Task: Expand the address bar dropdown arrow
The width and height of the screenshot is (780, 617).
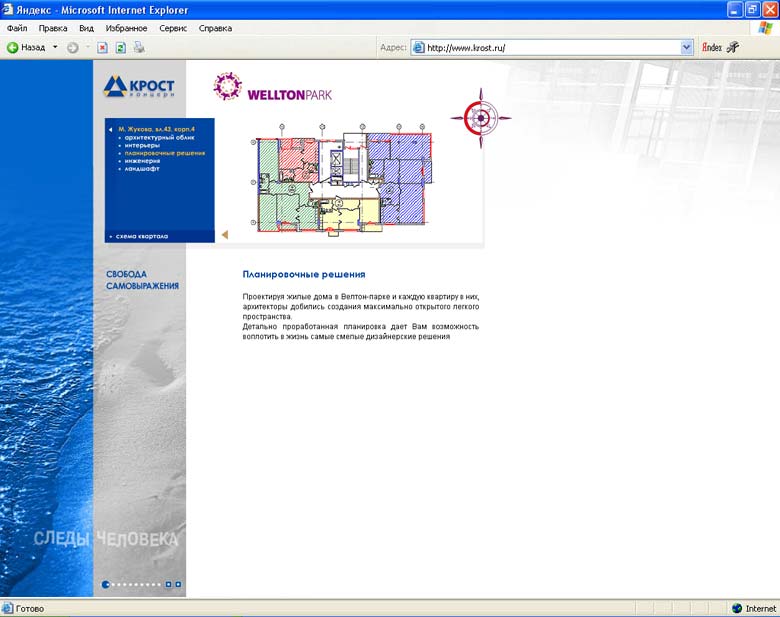Action: (x=686, y=48)
